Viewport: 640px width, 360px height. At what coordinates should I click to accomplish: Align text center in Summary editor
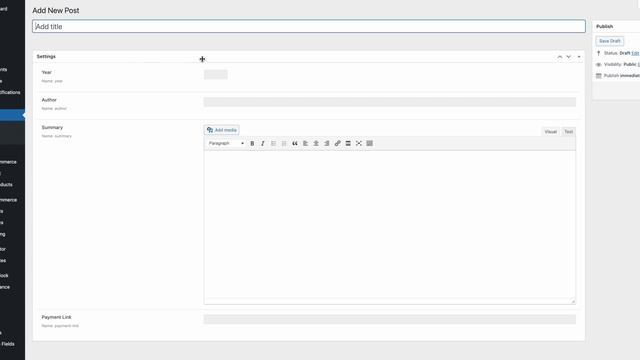pyautogui.click(x=316, y=143)
